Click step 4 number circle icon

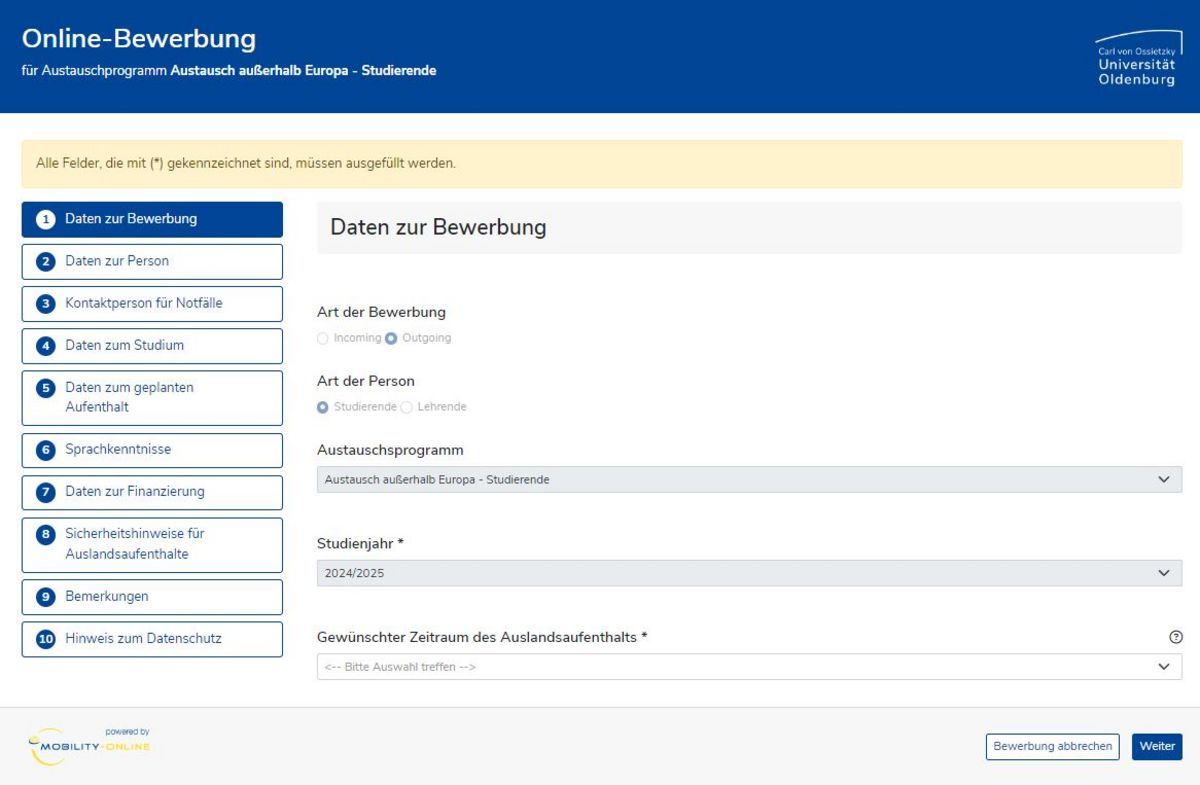[x=45, y=346]
